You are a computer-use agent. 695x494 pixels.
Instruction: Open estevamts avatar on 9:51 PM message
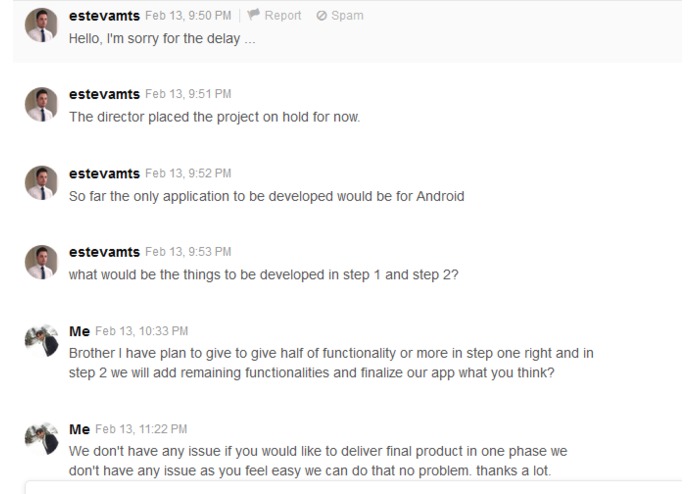click(x=41, y=104)
